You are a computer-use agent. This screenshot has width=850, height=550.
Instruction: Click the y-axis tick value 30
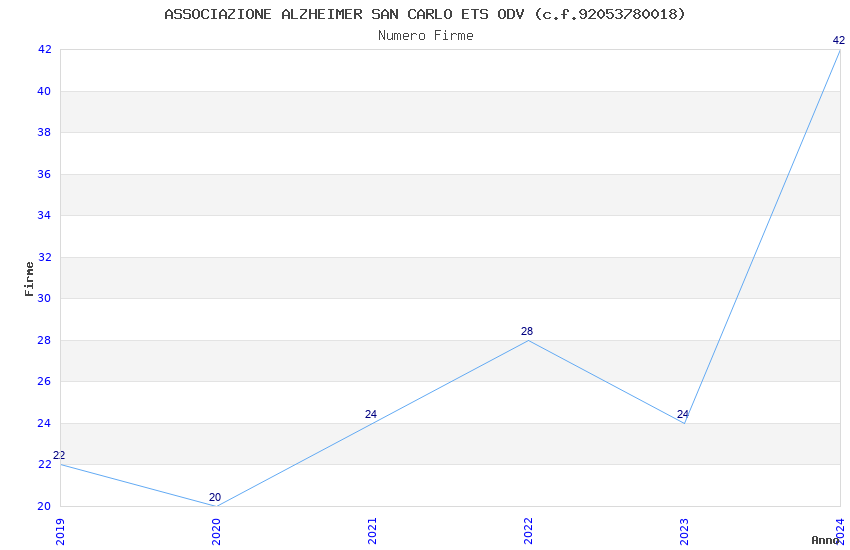[44, 298]
